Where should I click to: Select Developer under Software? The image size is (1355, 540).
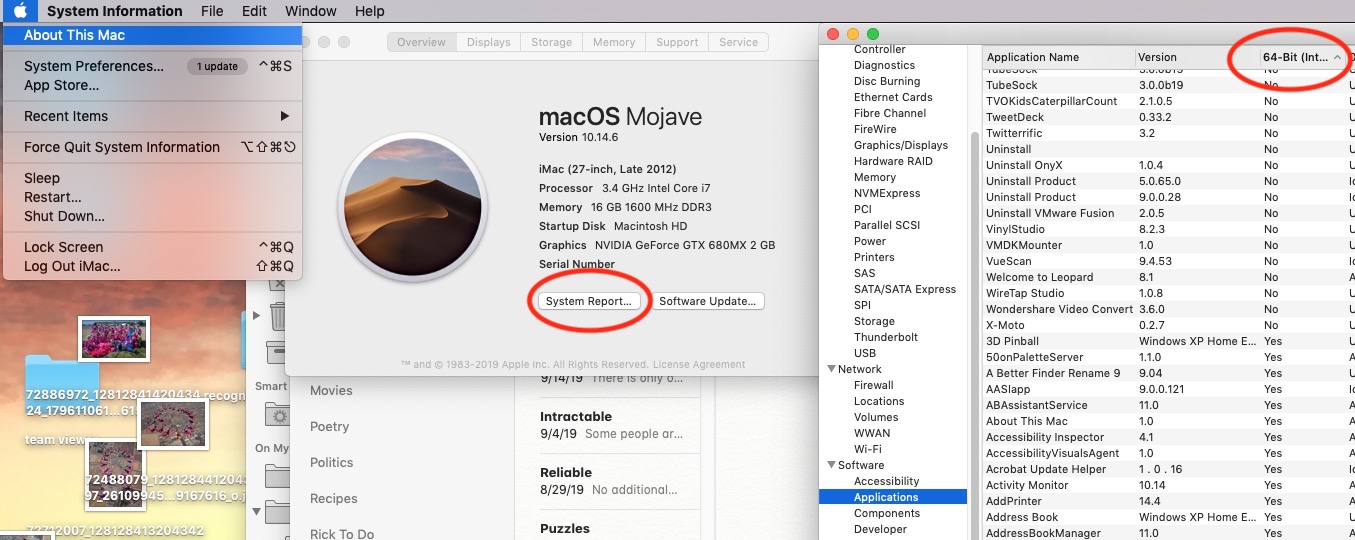(880, 529)
